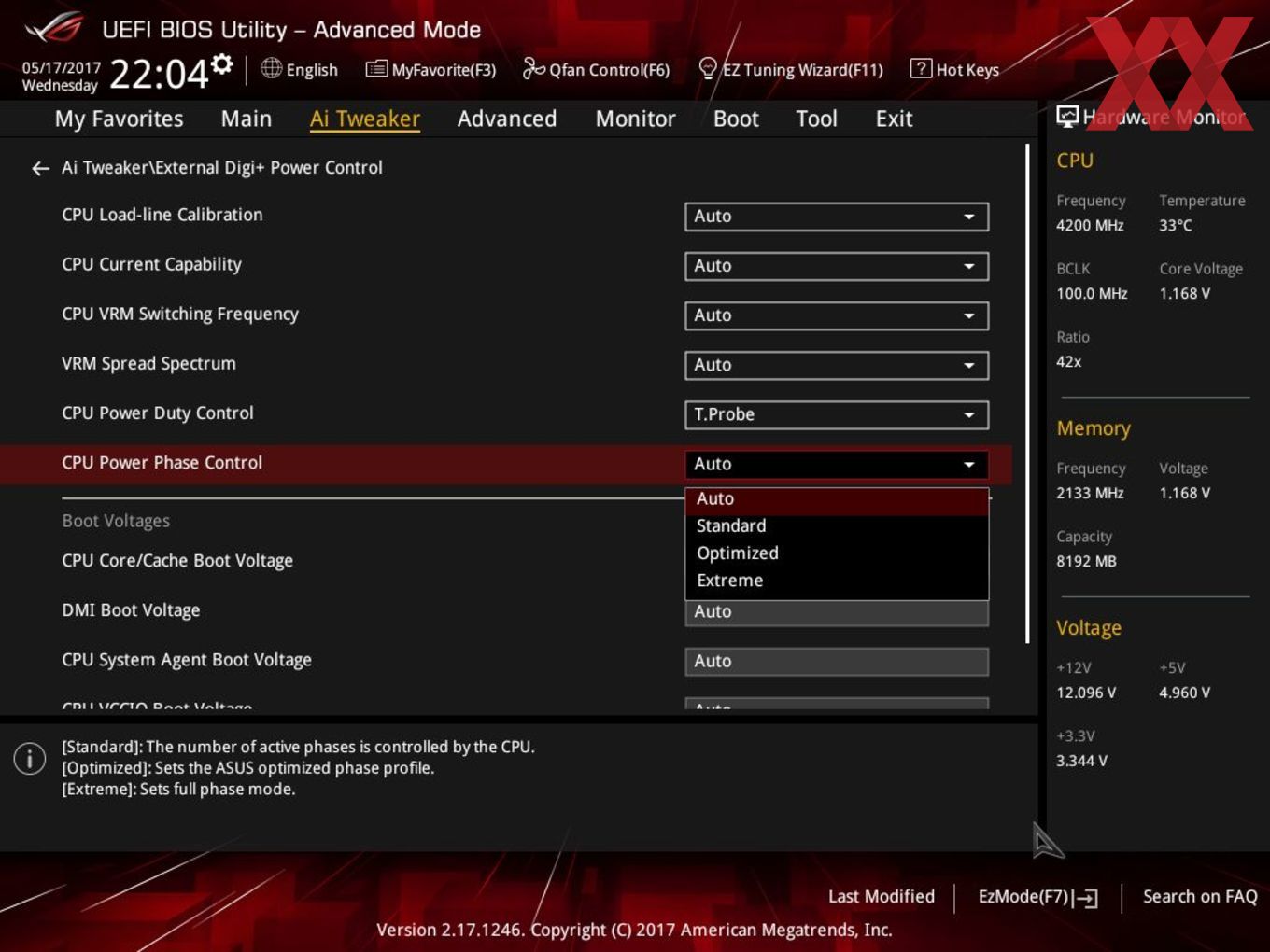
Task: Open Qfan Control(F6) fan icon
Action: [533, 68]
